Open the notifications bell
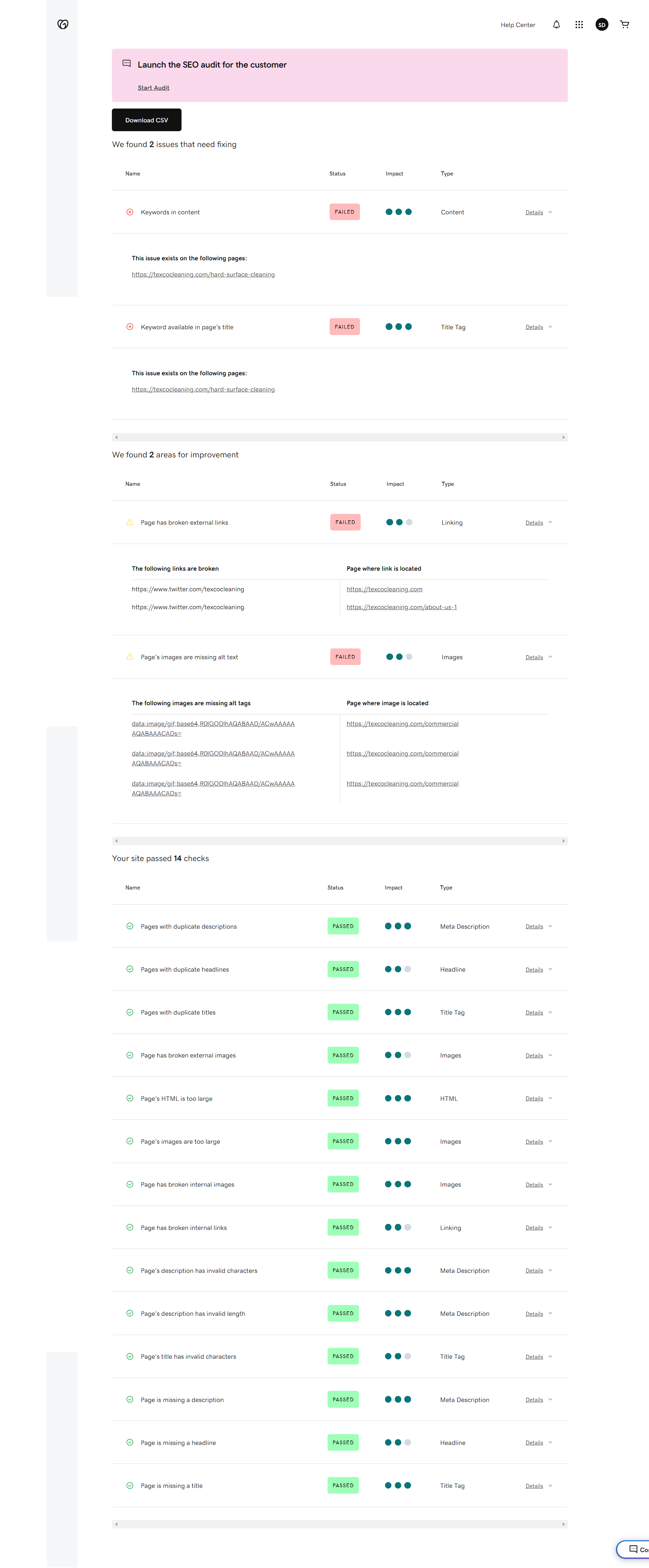 556,25
